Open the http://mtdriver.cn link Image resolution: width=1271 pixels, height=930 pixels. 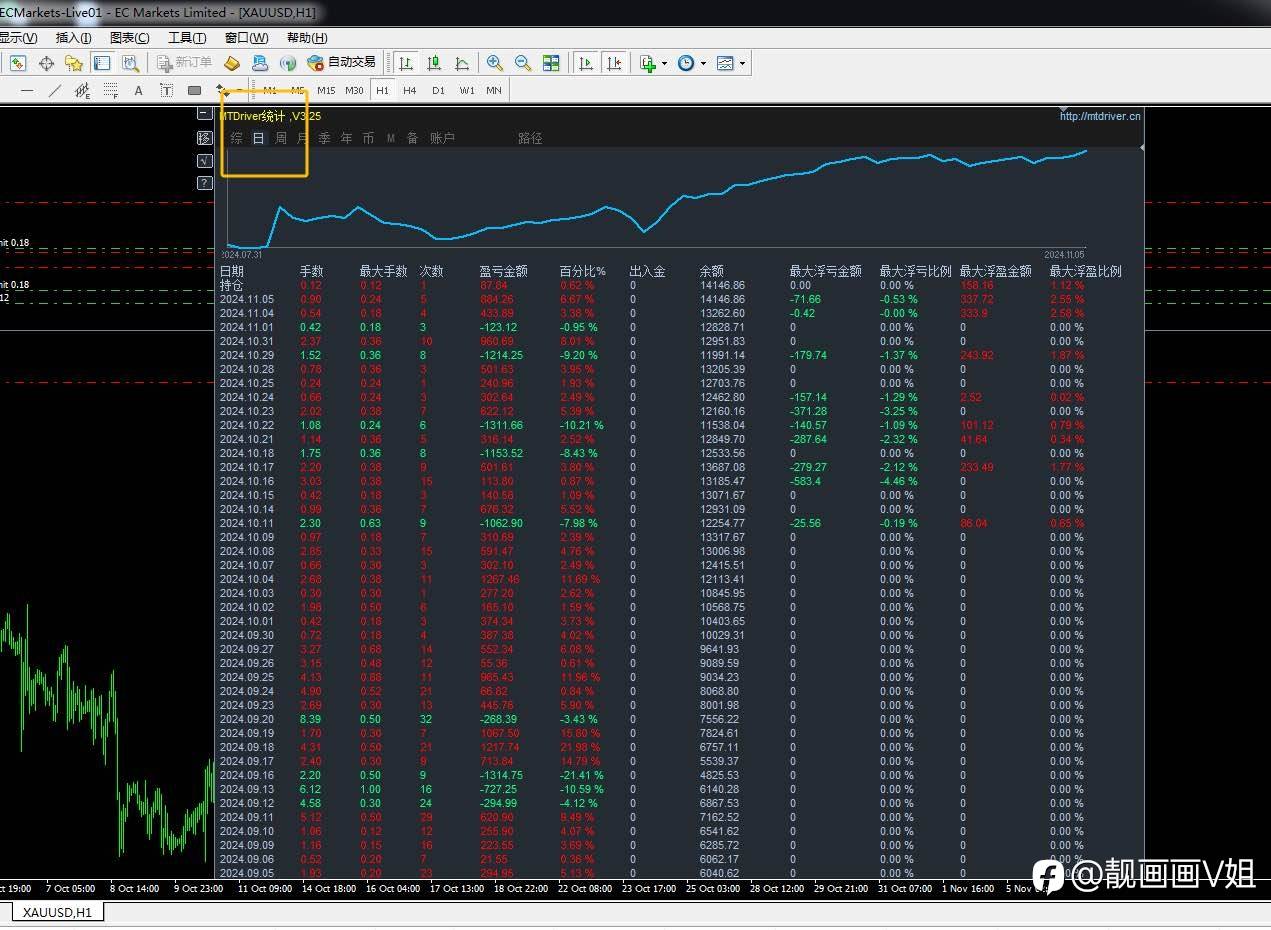click(1099, 116)
